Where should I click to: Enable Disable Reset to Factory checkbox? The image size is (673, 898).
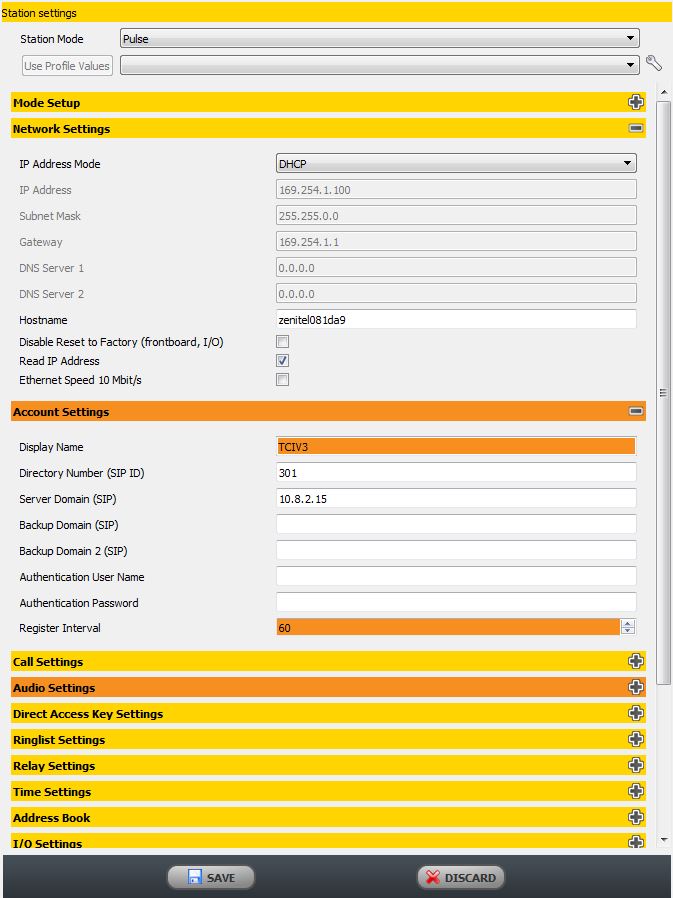click(283, 342)
